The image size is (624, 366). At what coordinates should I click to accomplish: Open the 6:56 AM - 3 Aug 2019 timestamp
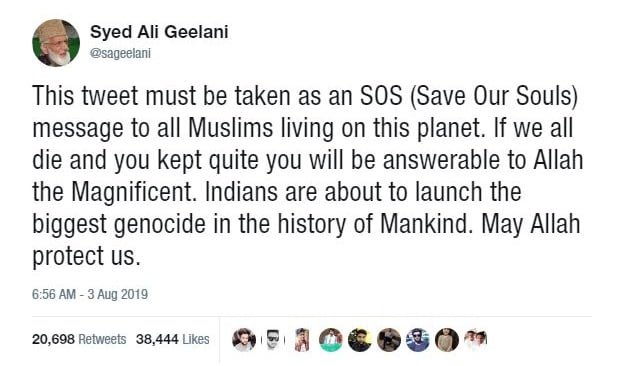click(90, 294)
